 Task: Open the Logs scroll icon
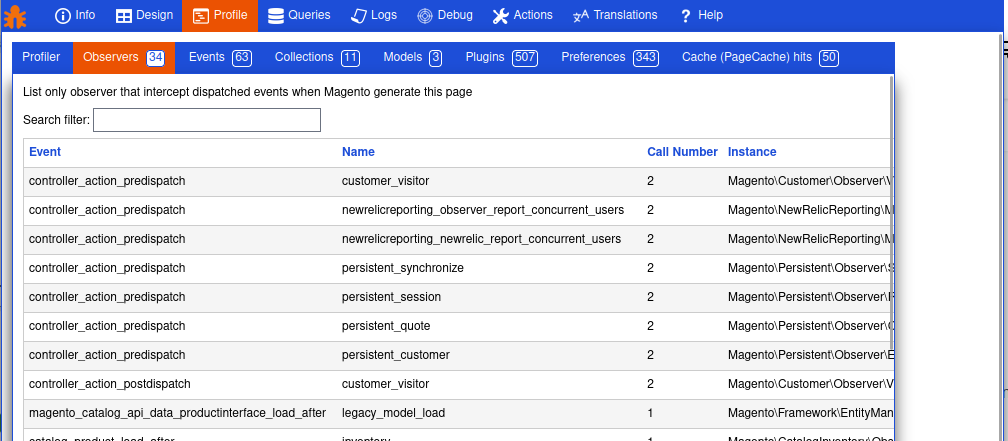point(359,16)
